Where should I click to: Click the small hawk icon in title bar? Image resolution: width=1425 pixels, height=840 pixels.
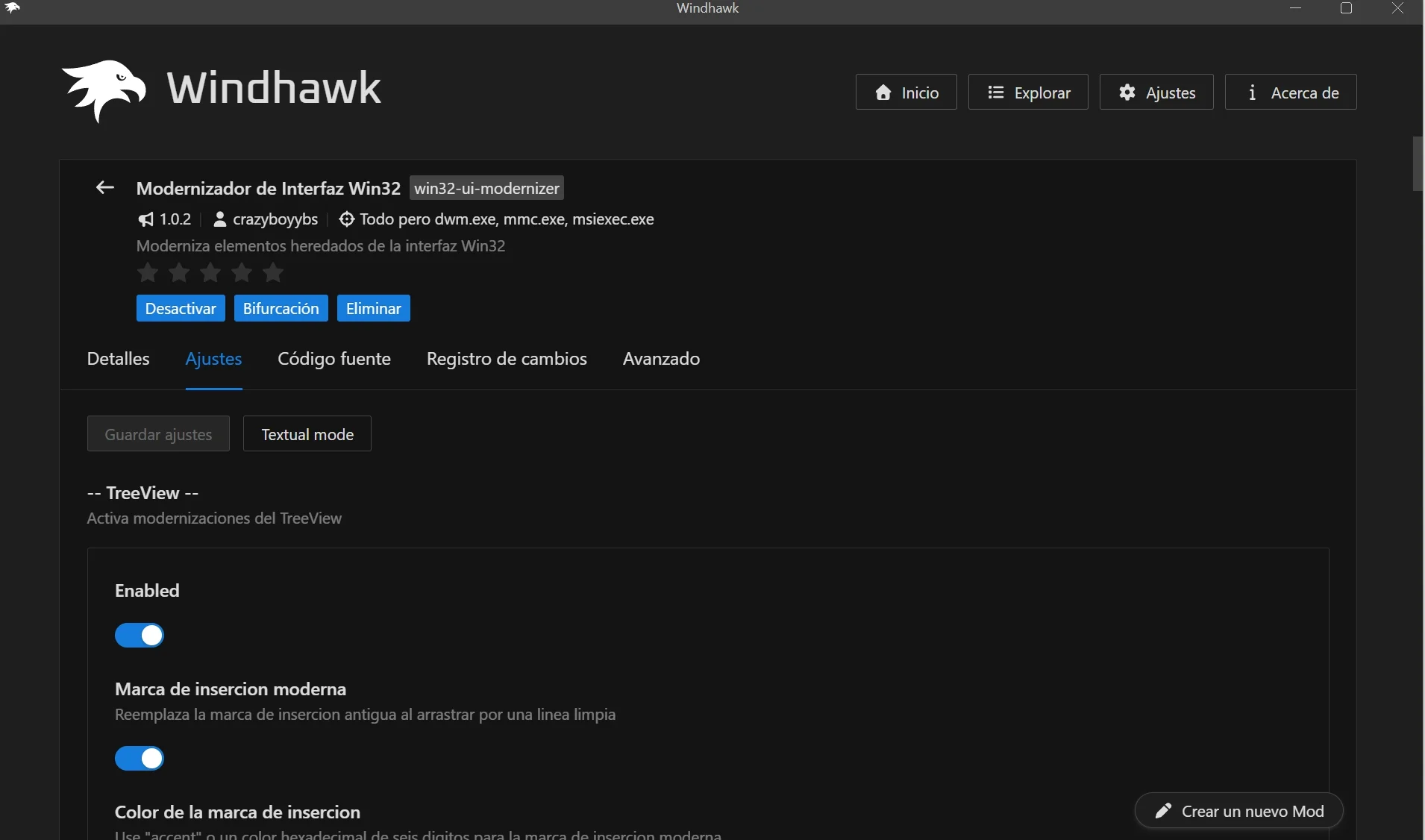[x=13, y=8]
